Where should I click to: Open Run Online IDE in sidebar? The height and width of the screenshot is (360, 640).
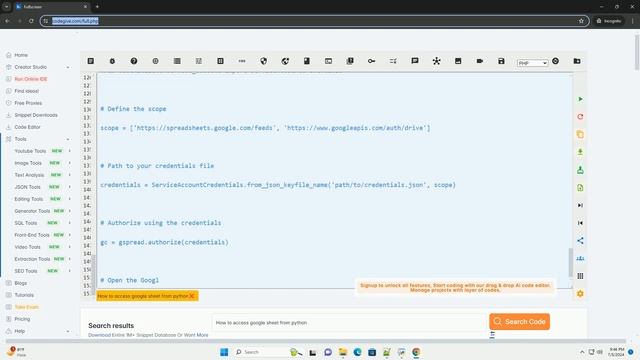31,79
